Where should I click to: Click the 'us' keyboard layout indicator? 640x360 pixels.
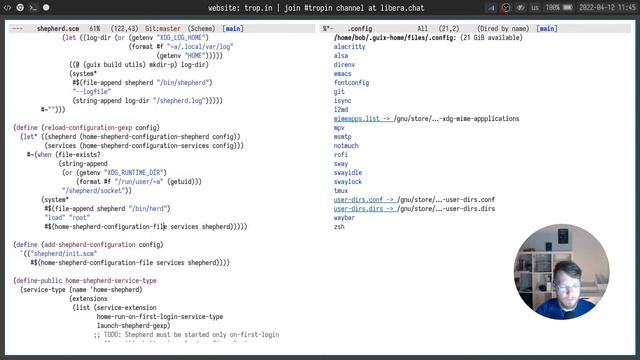pos(535,8)
